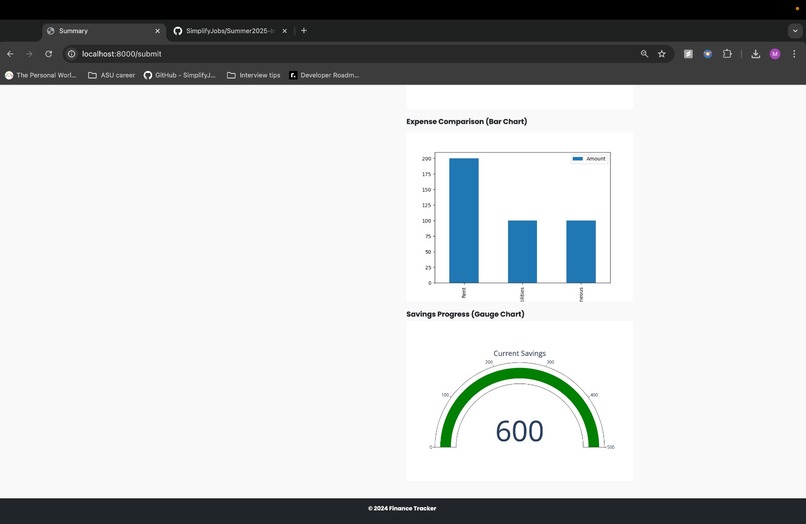Click the green Current Savings gauge arc

tap(519, 373)
